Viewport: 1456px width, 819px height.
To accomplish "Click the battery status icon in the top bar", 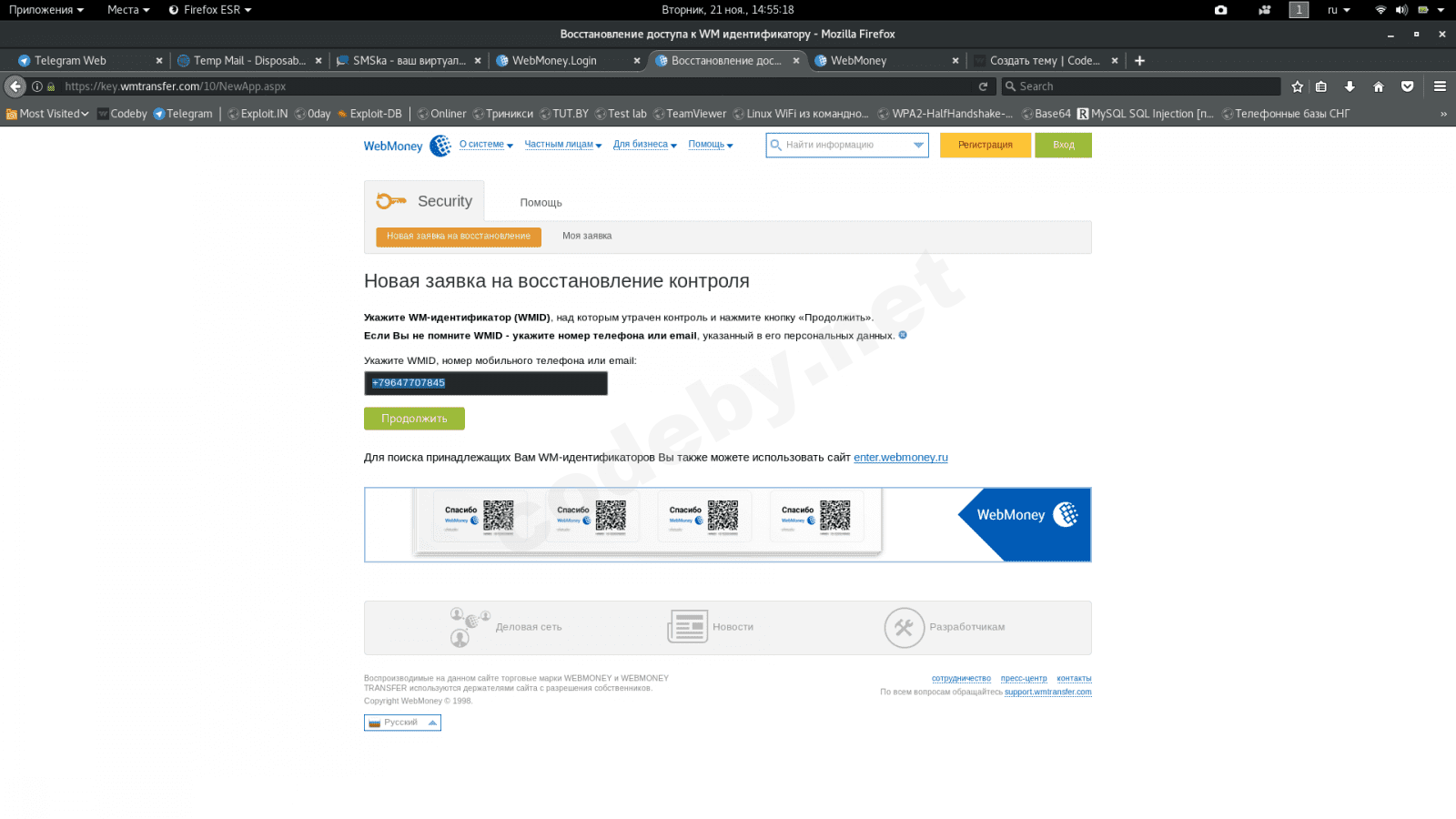I will pyautogui.click(x=1423, y=10).
